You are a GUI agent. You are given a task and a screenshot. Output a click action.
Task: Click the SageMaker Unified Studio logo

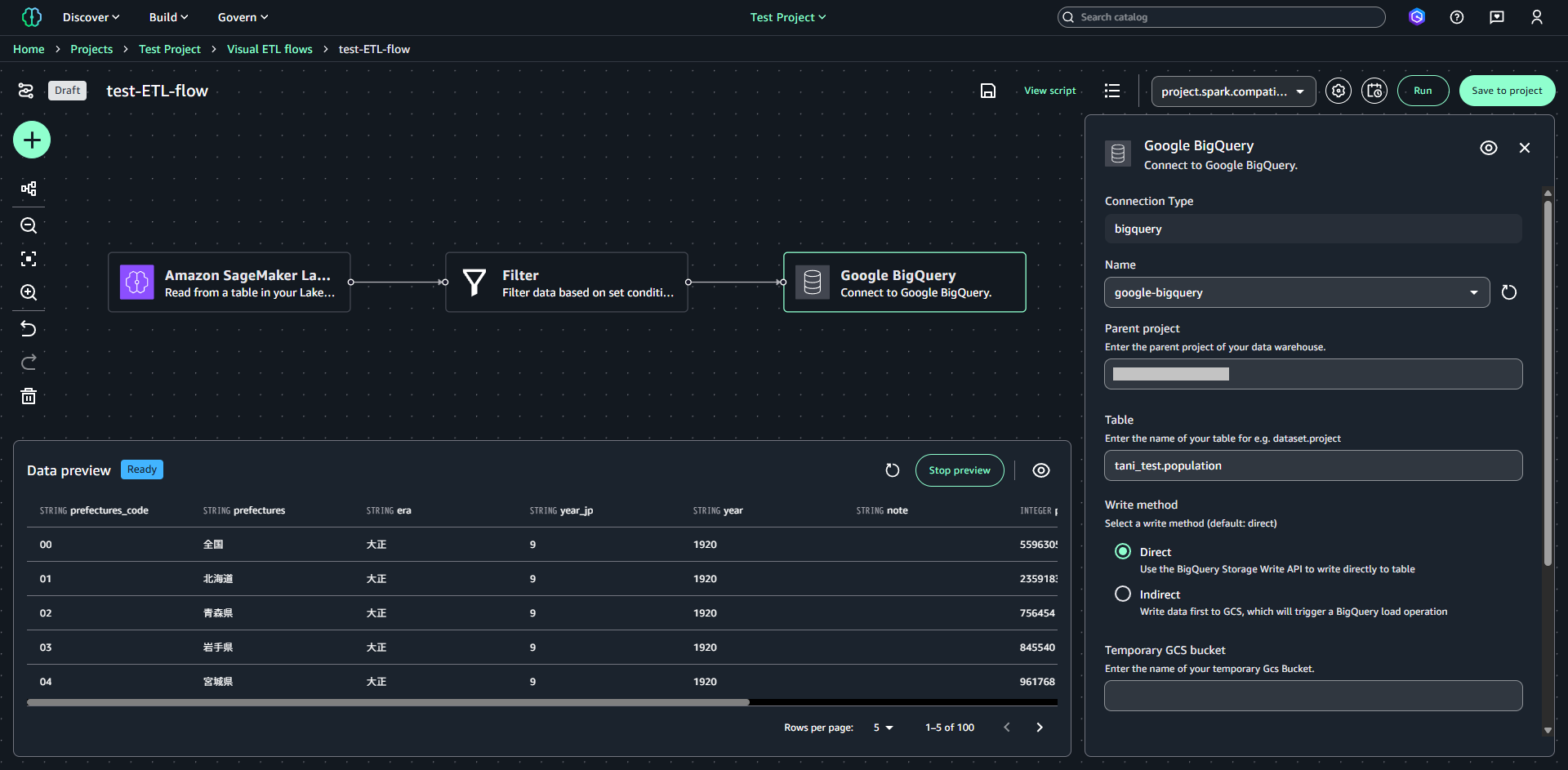[x=32, y=17]
